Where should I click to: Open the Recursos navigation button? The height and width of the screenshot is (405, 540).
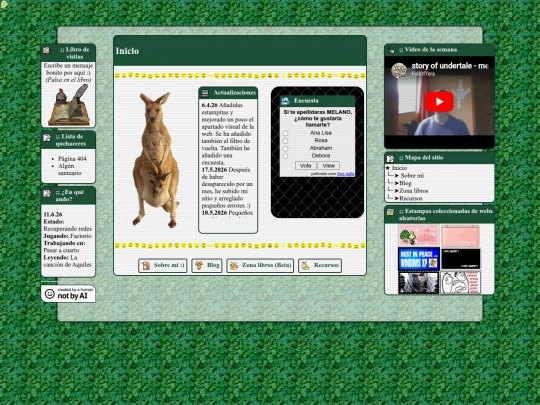coord(320,266)
